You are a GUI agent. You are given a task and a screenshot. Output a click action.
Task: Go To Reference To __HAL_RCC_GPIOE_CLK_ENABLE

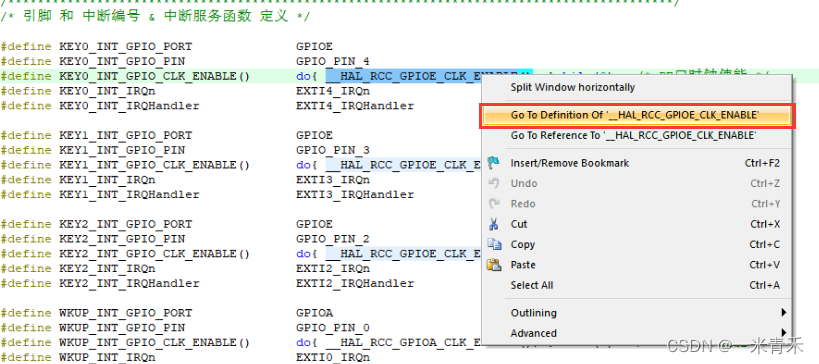636,135
